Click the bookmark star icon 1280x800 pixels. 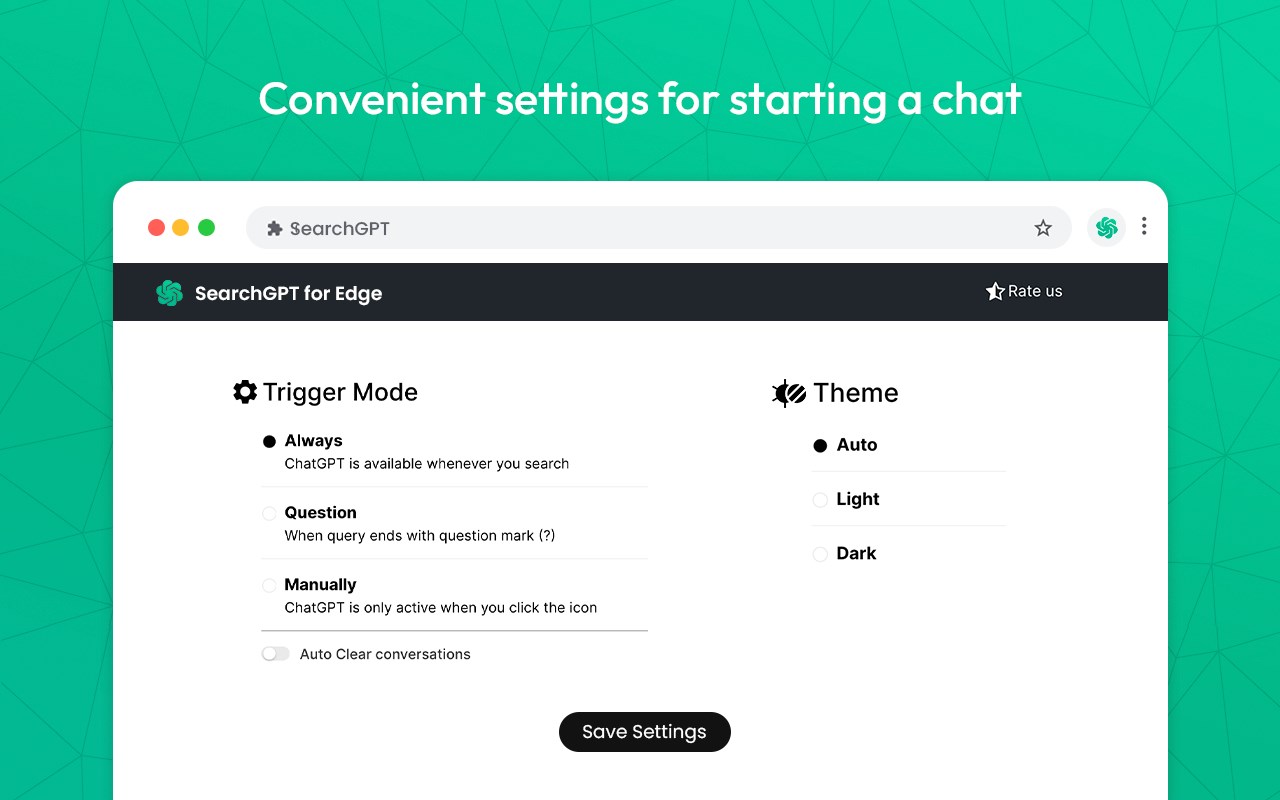pos(1043,228)
